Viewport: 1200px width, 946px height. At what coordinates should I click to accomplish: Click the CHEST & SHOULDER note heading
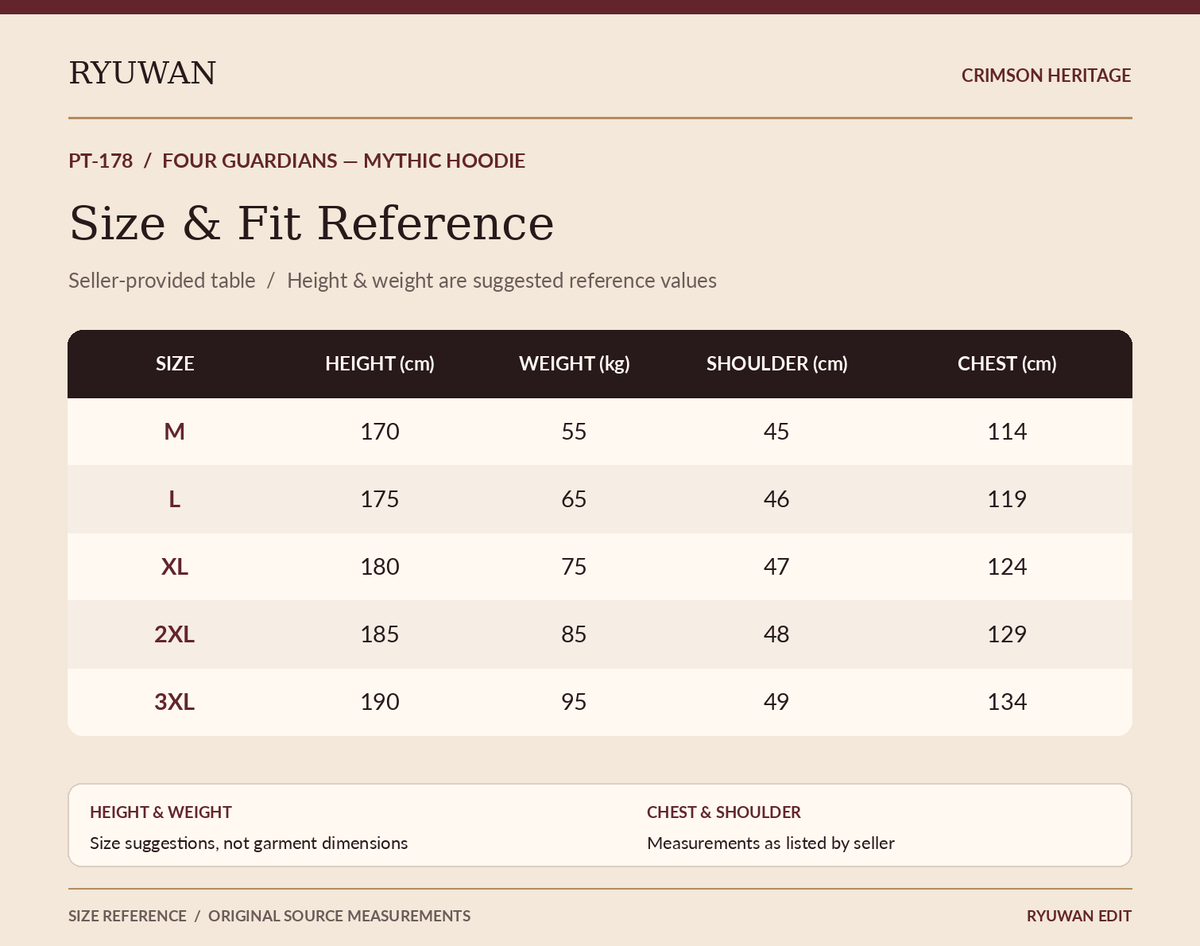pos(724,813)
